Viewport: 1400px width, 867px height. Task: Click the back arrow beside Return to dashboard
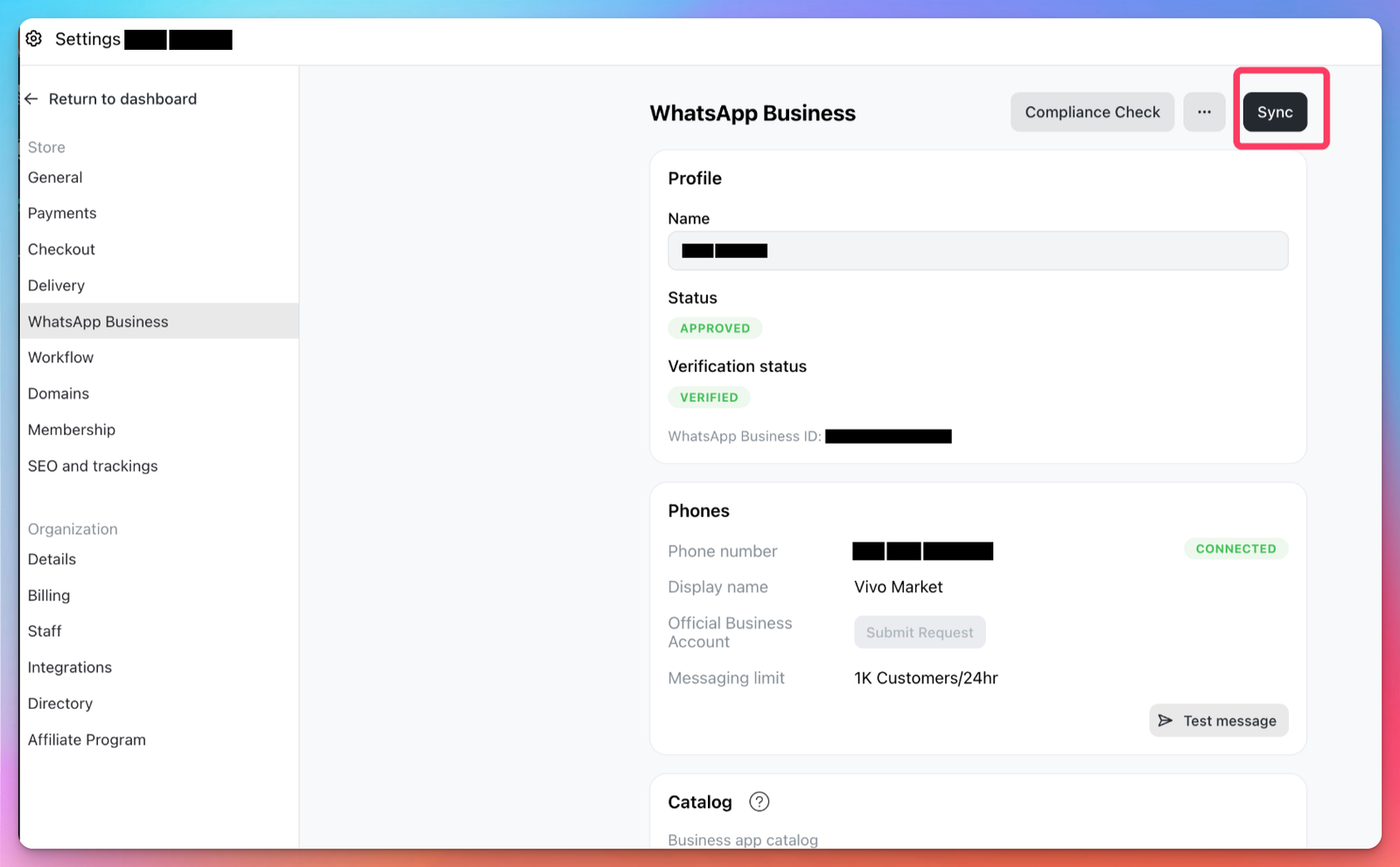[x=31, y=99]
